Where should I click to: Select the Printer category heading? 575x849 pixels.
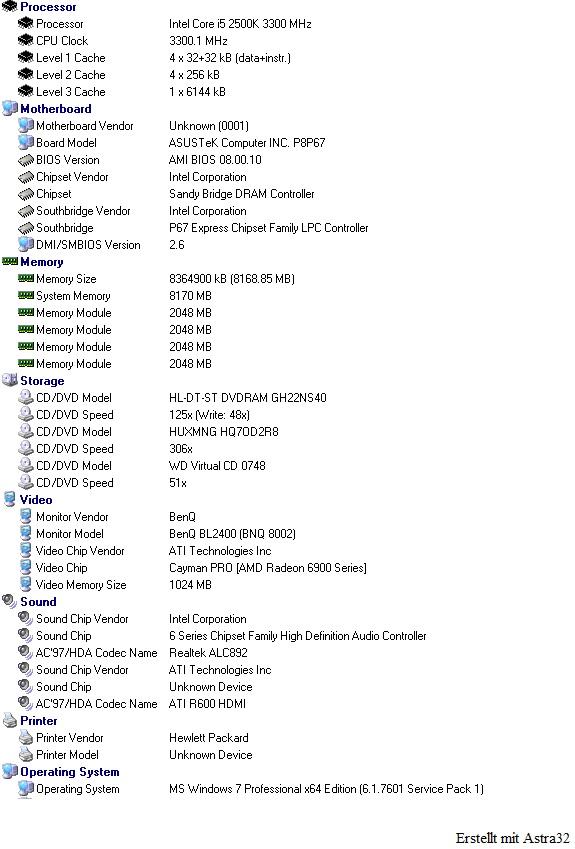click(38, 721)
